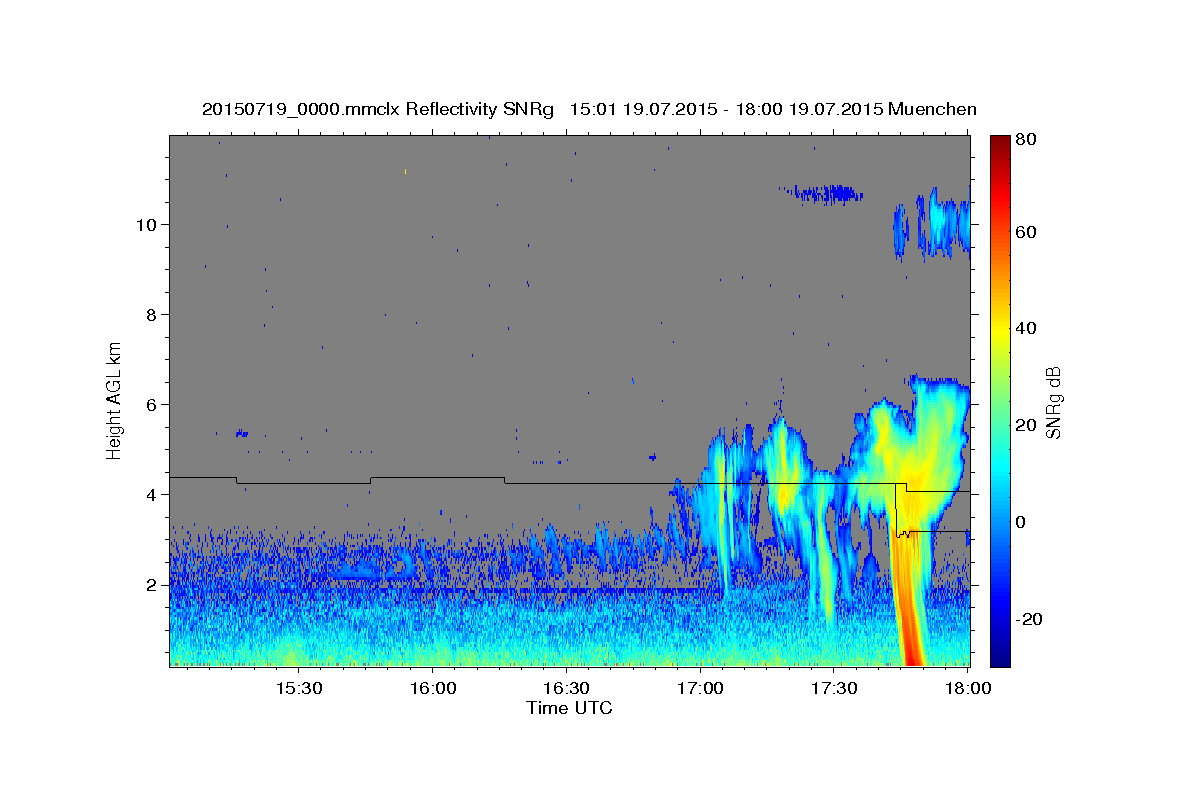Click the colorbar value 20

point(1027,425)
